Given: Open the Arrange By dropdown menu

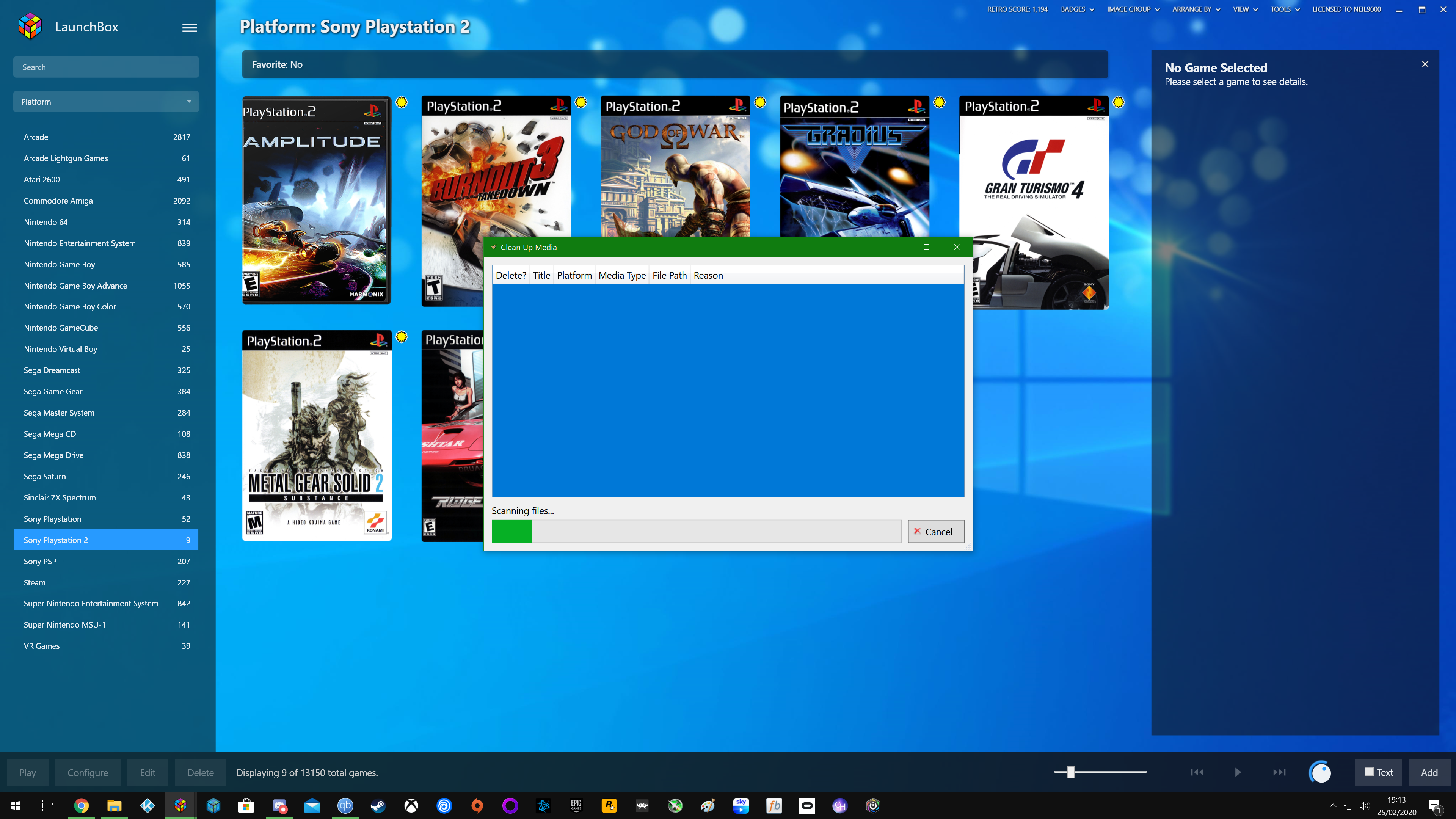Looking at the screenshot, I should [1196, 9].
